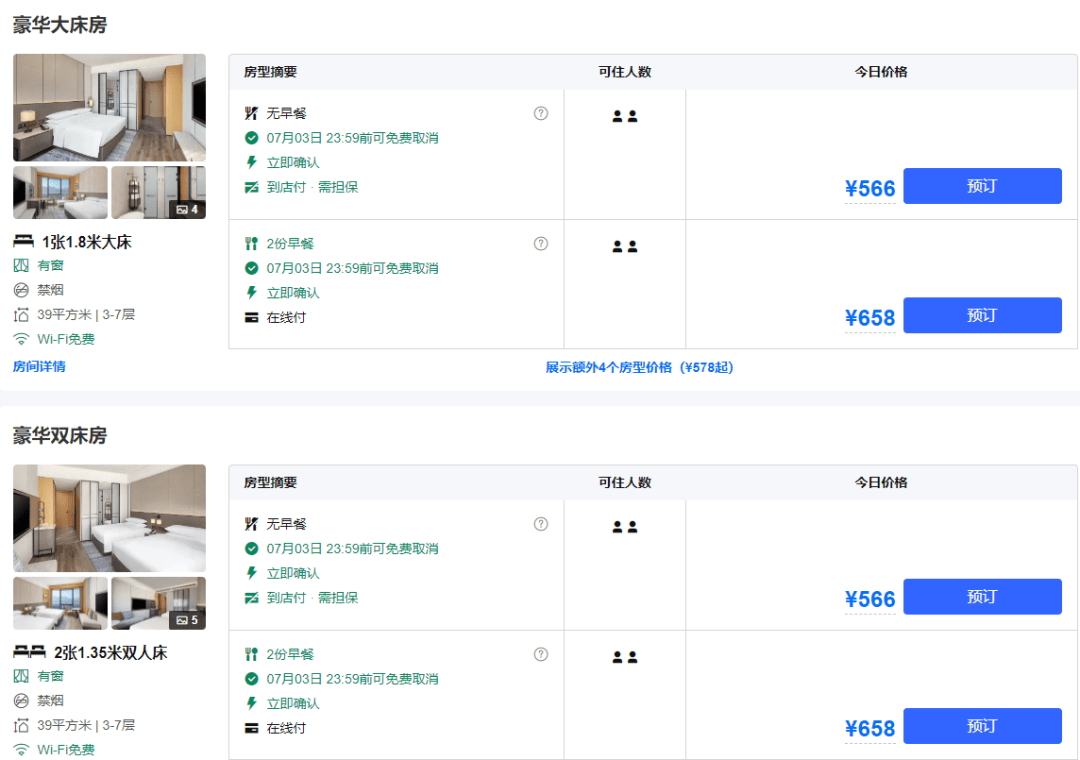Click ¥658 price of first room breakdown
This screenshot has width=1080, height=760.
[x=870, y=318]
